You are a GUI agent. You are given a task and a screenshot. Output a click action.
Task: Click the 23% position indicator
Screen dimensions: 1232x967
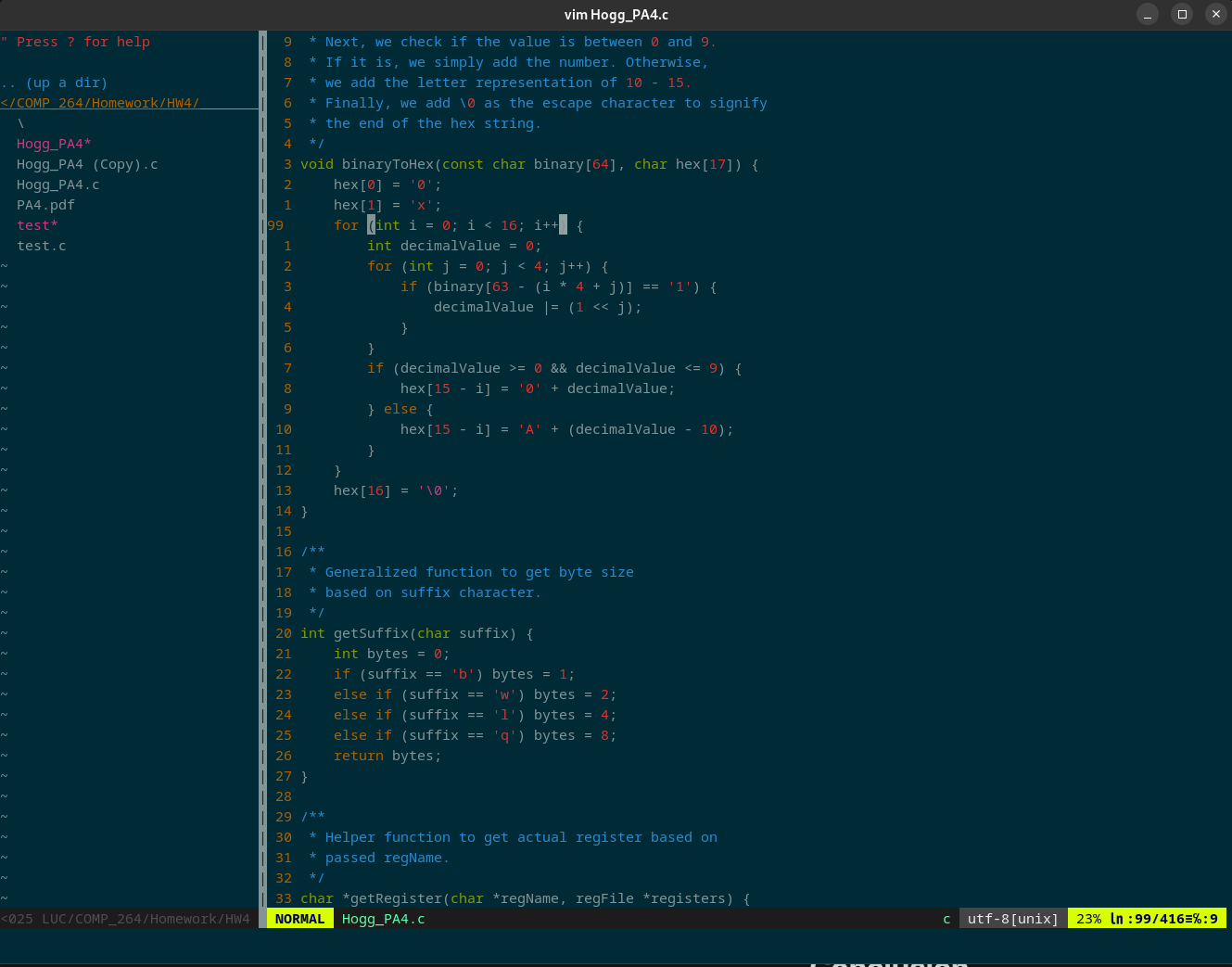tap(1088, 919)
